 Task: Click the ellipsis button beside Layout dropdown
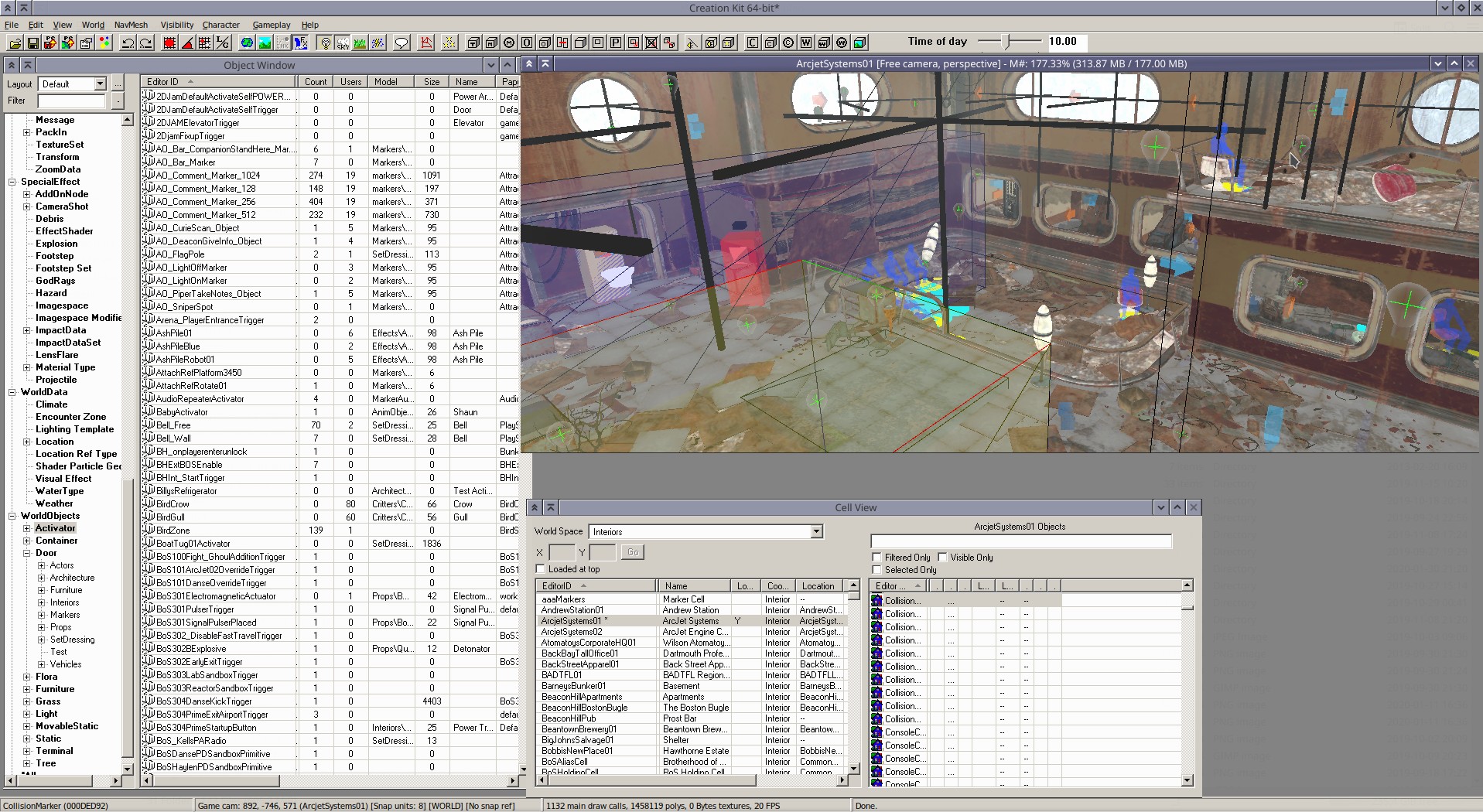tap(118, 84)
